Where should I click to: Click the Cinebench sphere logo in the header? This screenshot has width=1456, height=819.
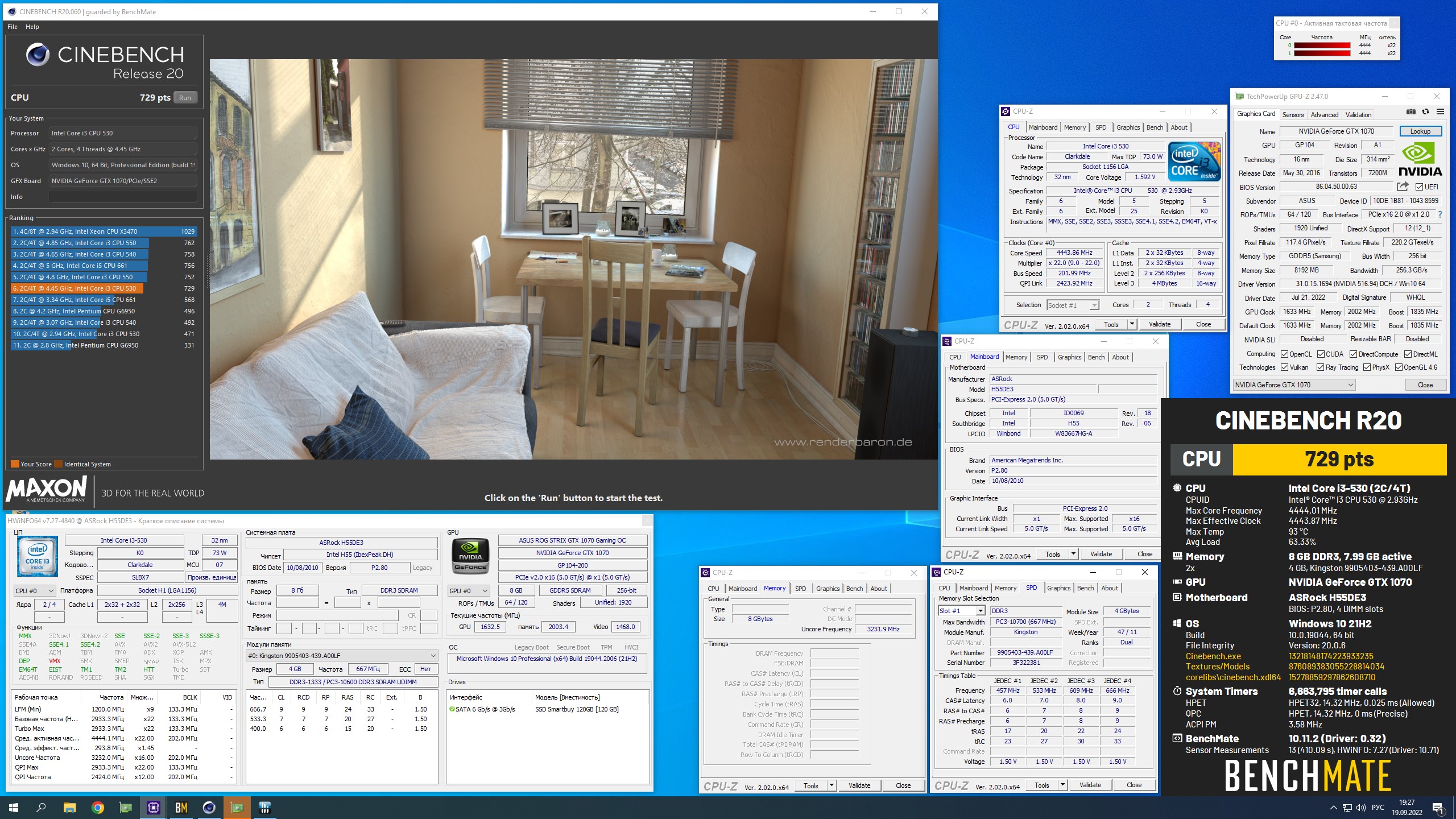38,55
